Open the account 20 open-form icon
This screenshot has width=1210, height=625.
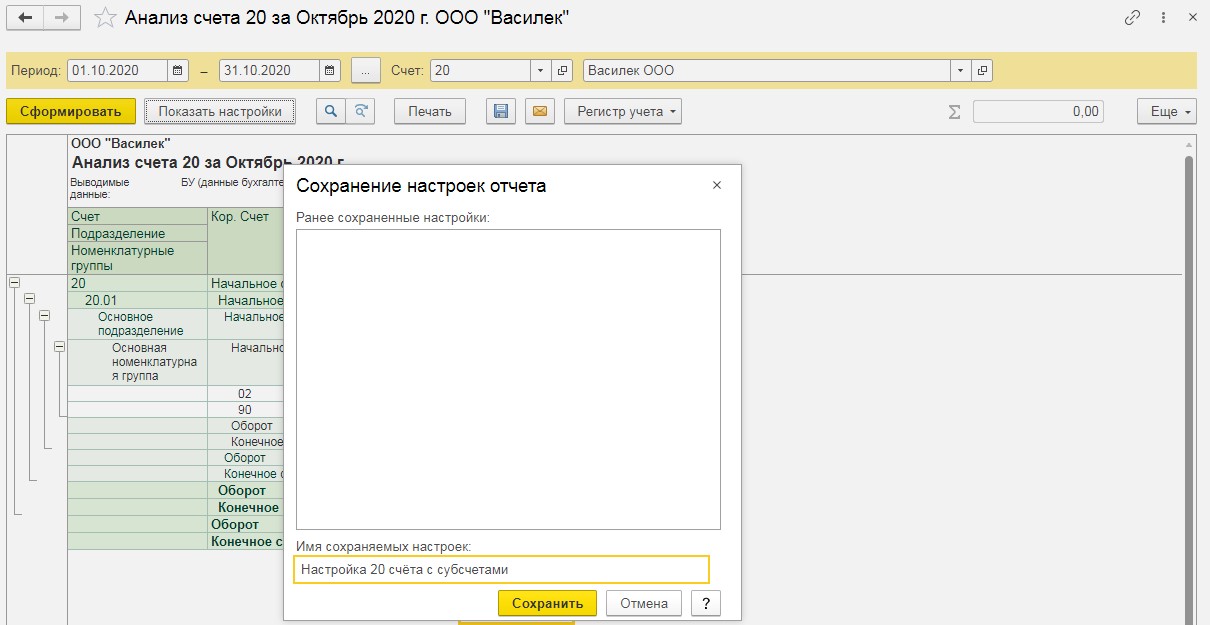[562, 71]
